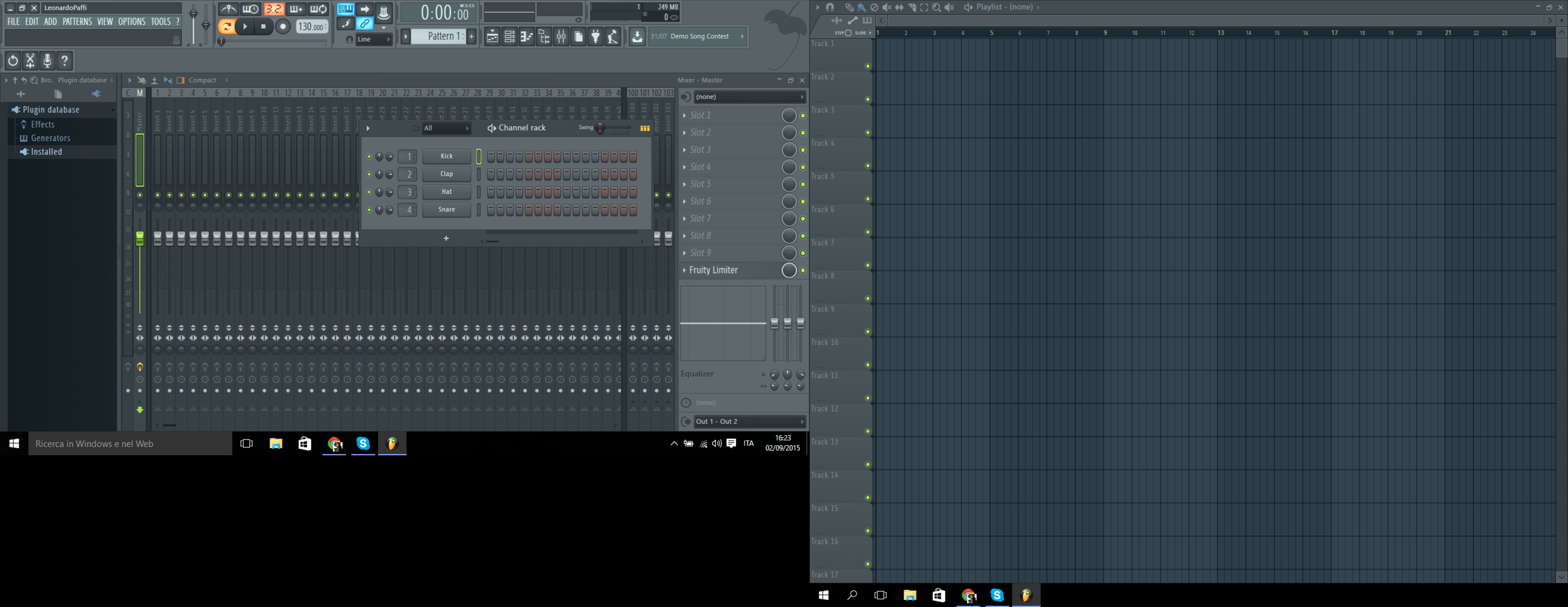
Task: Open the Playlist options arrow menu
Action: click(818, 7)
